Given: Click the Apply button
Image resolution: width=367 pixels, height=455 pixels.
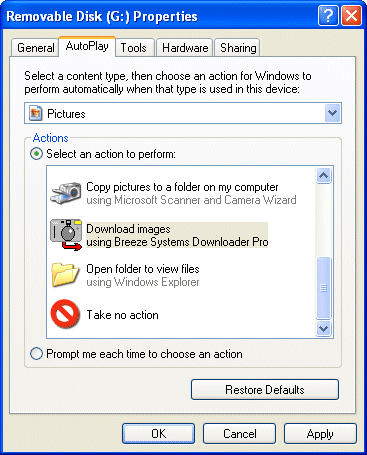Looking at the screenshot, I should click(320, 433).
